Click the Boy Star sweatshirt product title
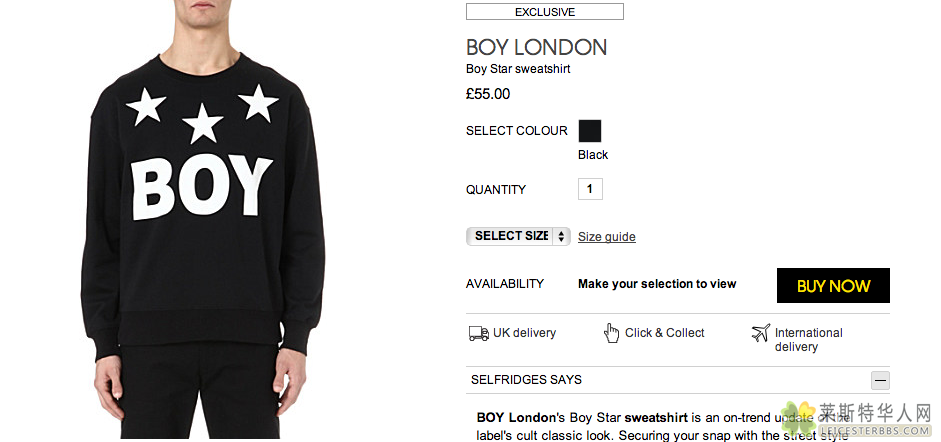This screenshot has height=442, width=941. (x=518, y=69)
